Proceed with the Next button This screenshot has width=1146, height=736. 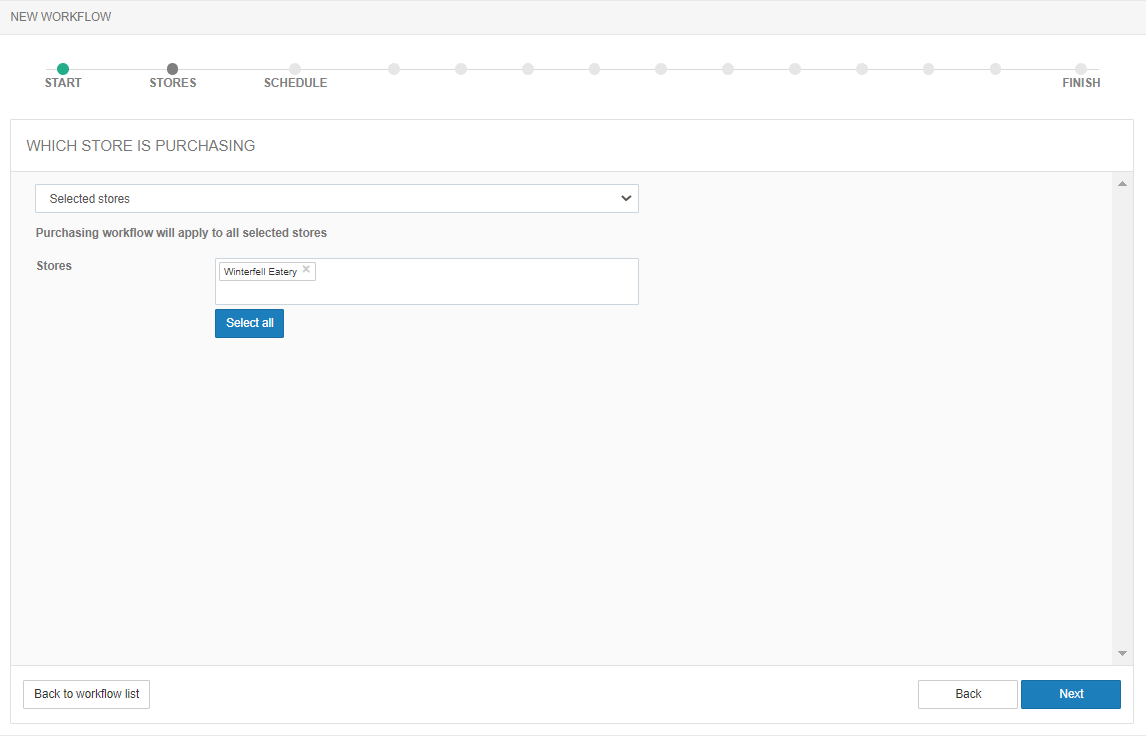click(x=1070, y=694)
